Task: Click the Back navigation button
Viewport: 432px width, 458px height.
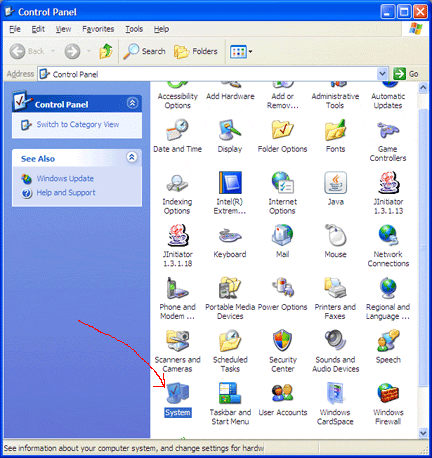Action: 27,51
